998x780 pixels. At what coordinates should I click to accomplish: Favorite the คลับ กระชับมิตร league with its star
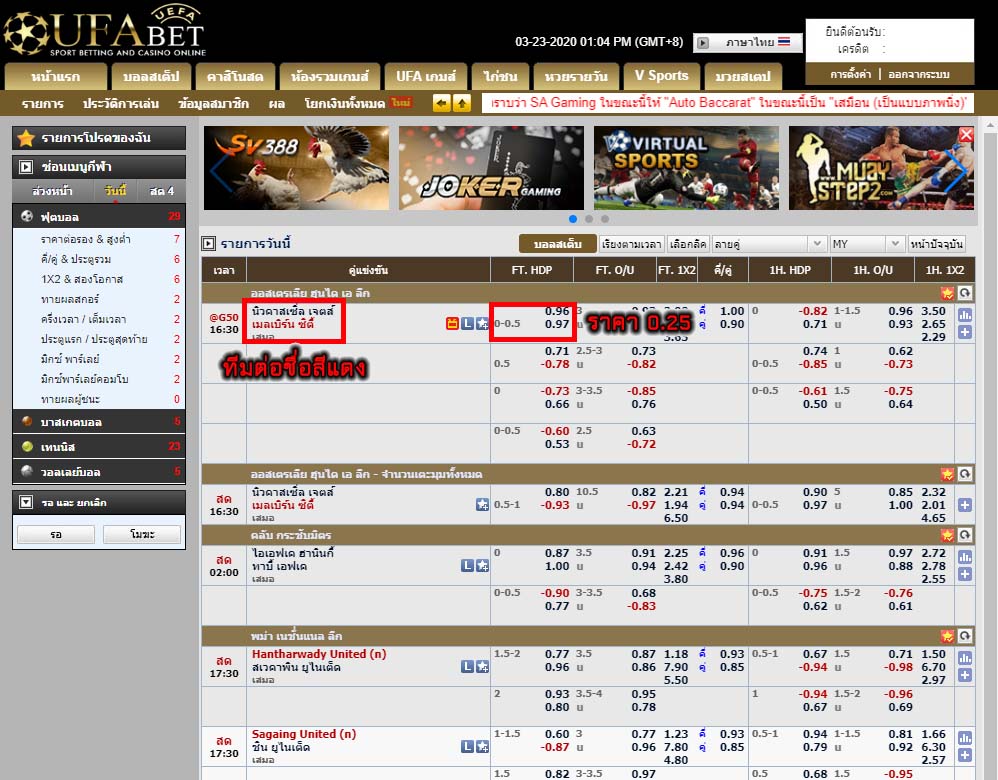click(x=947, y=535)
